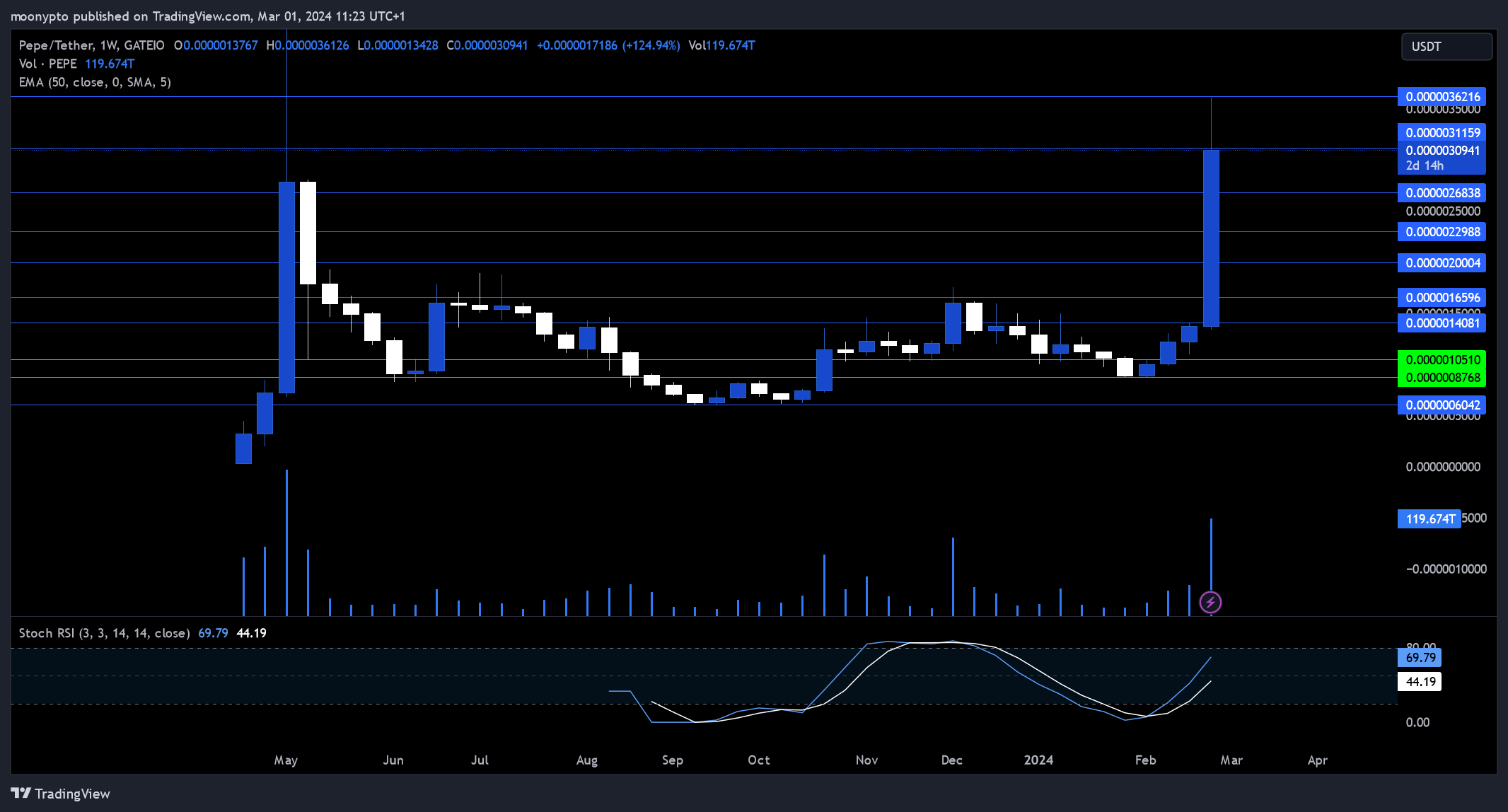Click the 0.0000025000 price axis tick
Screen dimensions: 1508x812
coord(1443,211)
